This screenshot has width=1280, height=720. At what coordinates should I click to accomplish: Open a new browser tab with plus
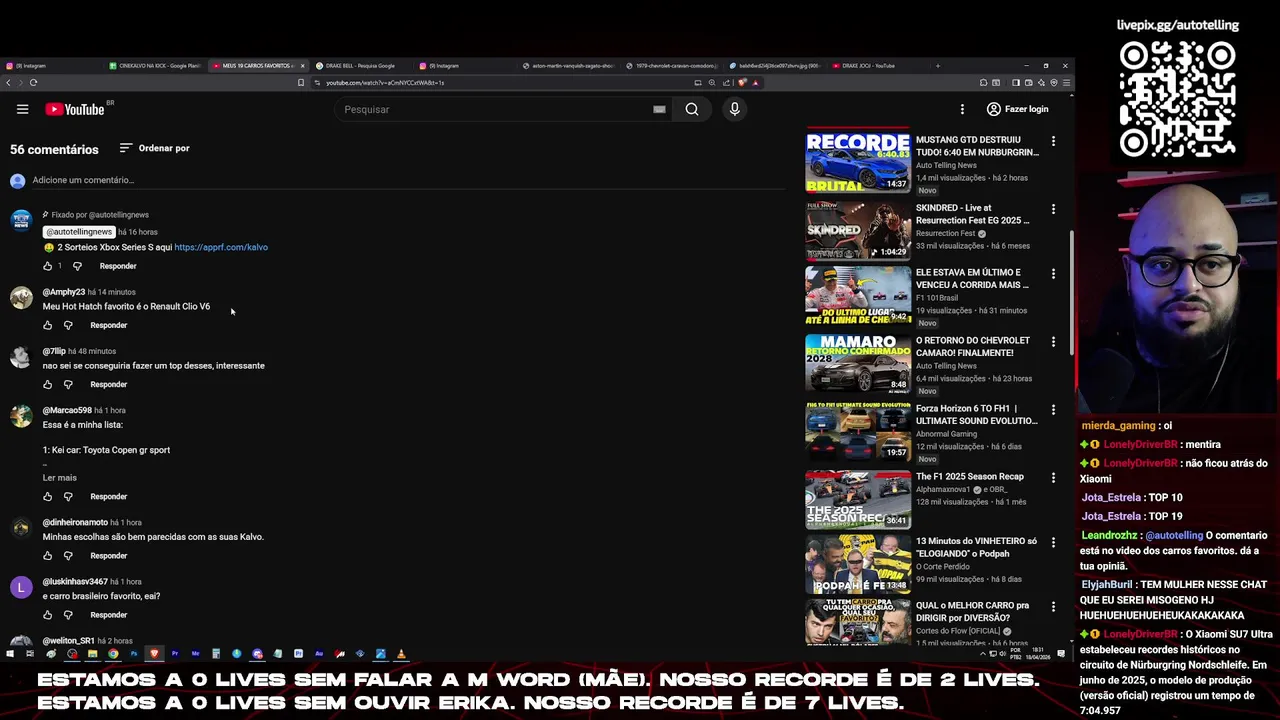937,66
